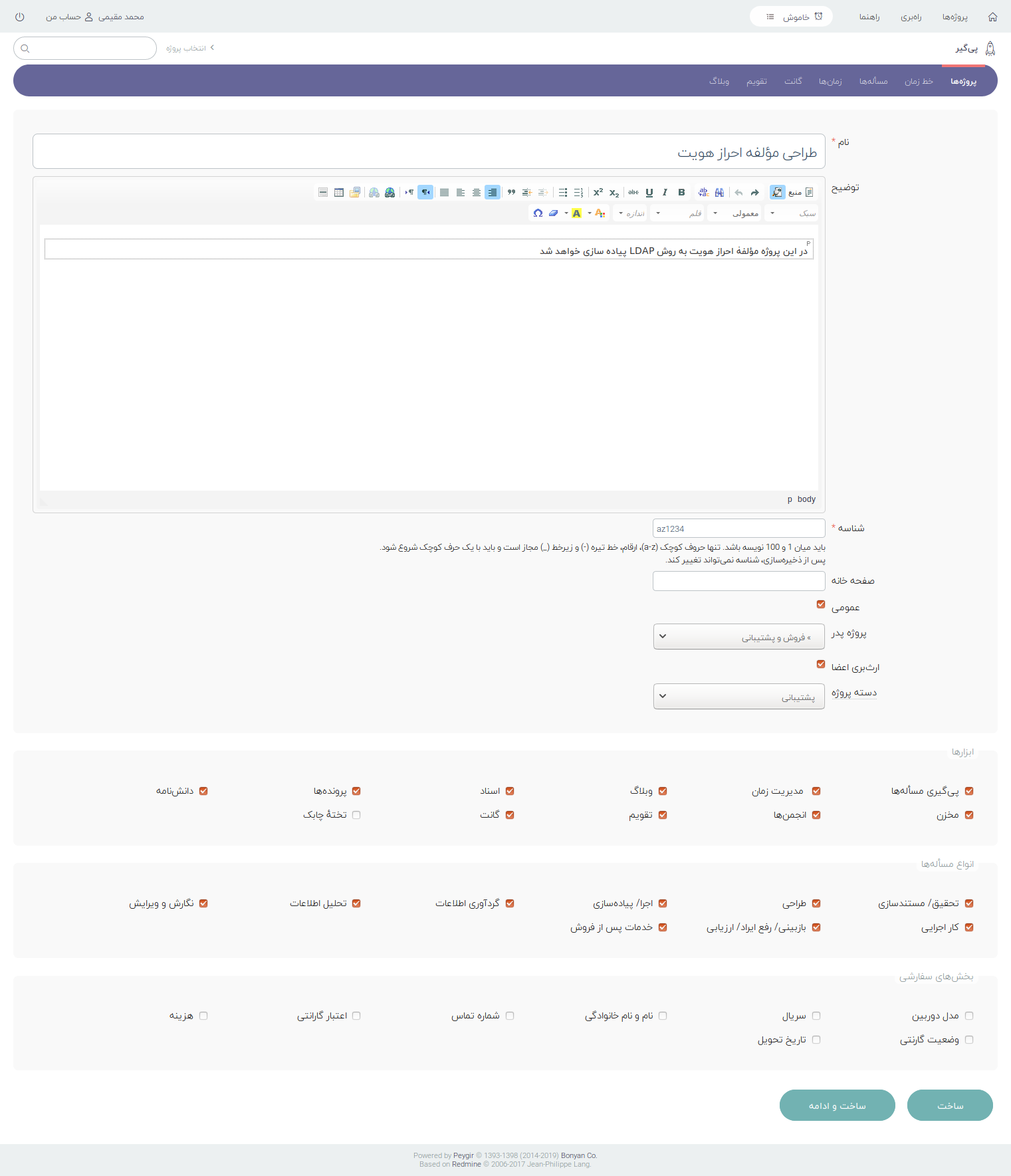Click the ساخت و ادامه button
The width and height of the screenshot is (1011, 1176).
pyautogui.click(x=838, y=1105)
